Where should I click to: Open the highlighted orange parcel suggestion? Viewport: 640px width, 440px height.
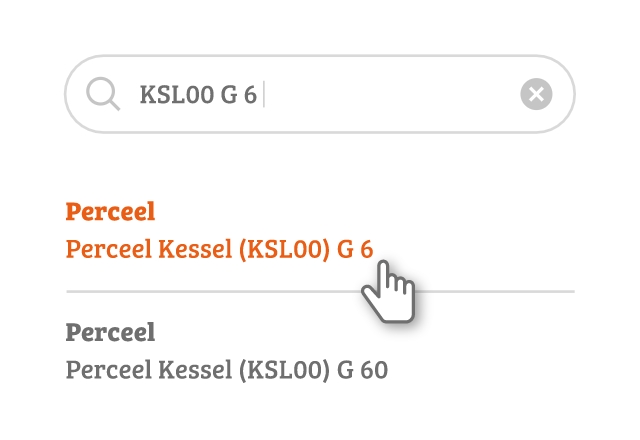[219, 249]
